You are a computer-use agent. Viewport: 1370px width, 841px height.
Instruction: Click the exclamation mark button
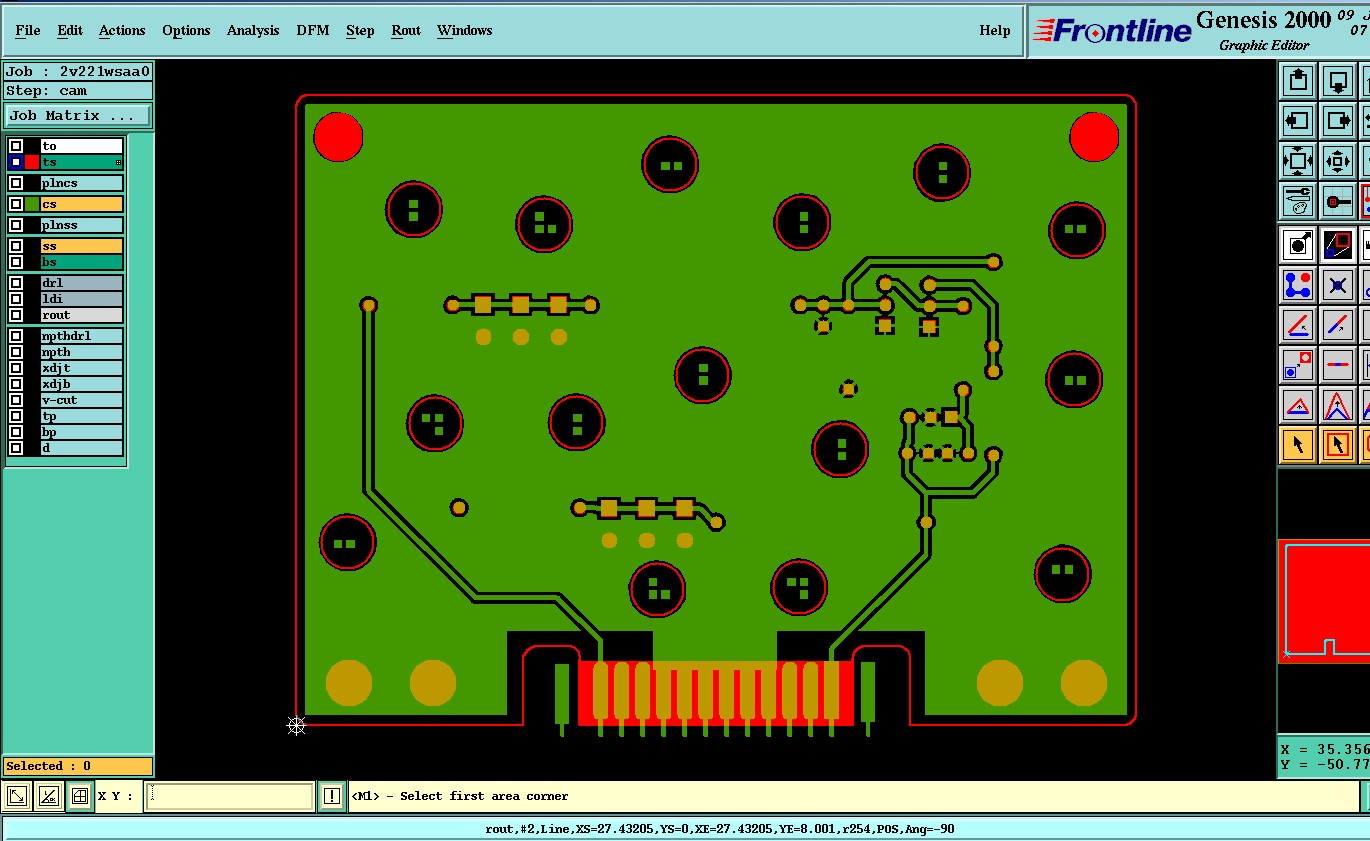coord(332,796)
